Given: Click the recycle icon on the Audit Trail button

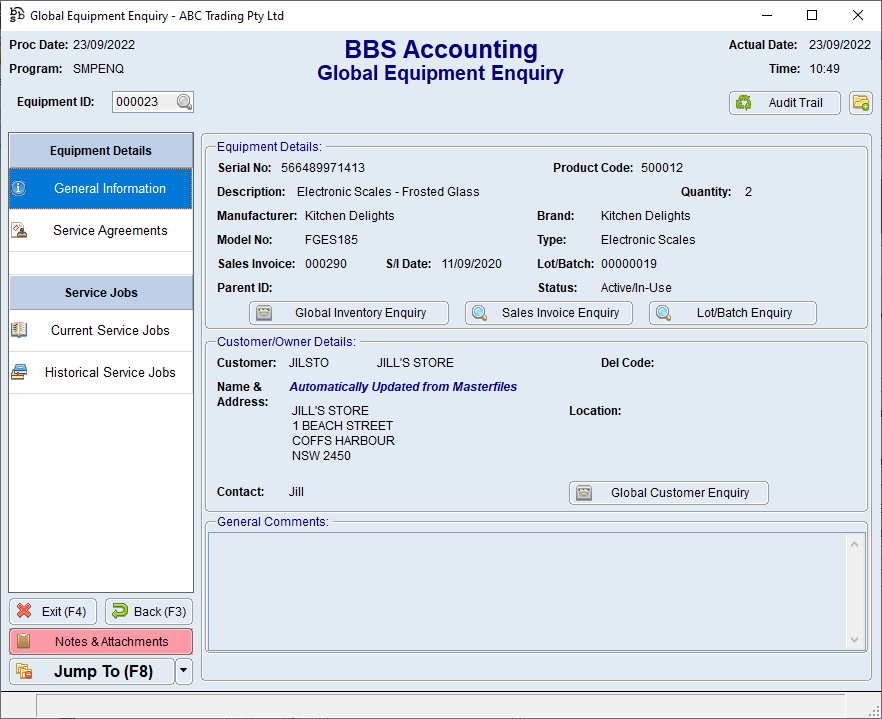Looking at the screenshot, I should tap(743, 102).
